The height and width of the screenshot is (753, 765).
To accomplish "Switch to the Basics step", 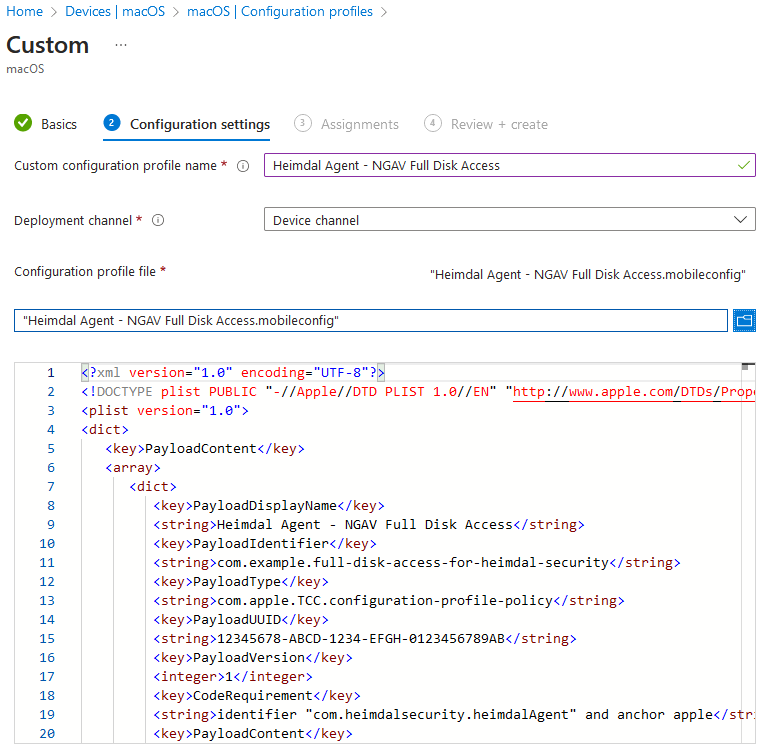I will 59,124.
